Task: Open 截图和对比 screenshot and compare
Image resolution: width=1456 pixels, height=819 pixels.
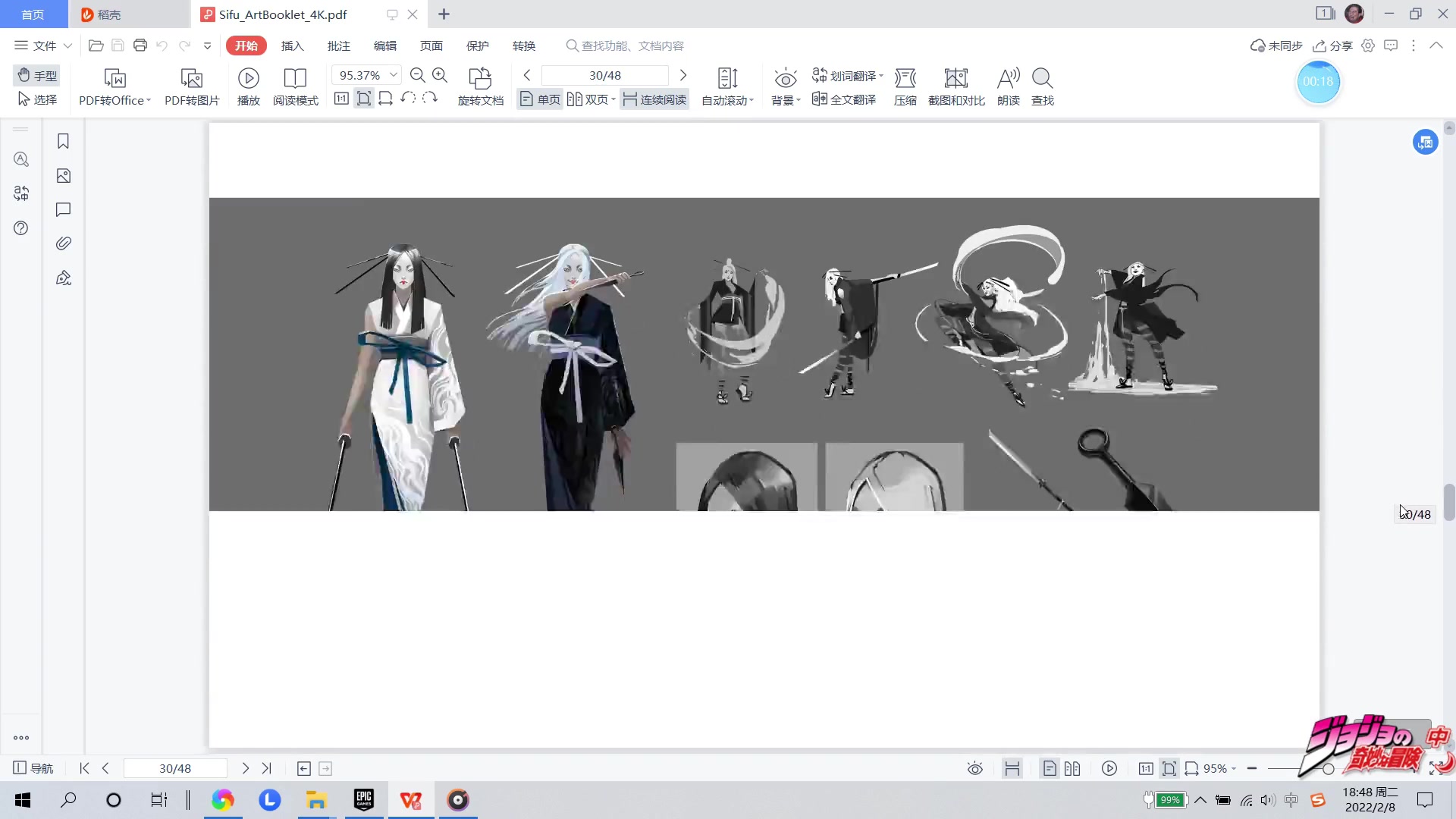Action: 956,86
